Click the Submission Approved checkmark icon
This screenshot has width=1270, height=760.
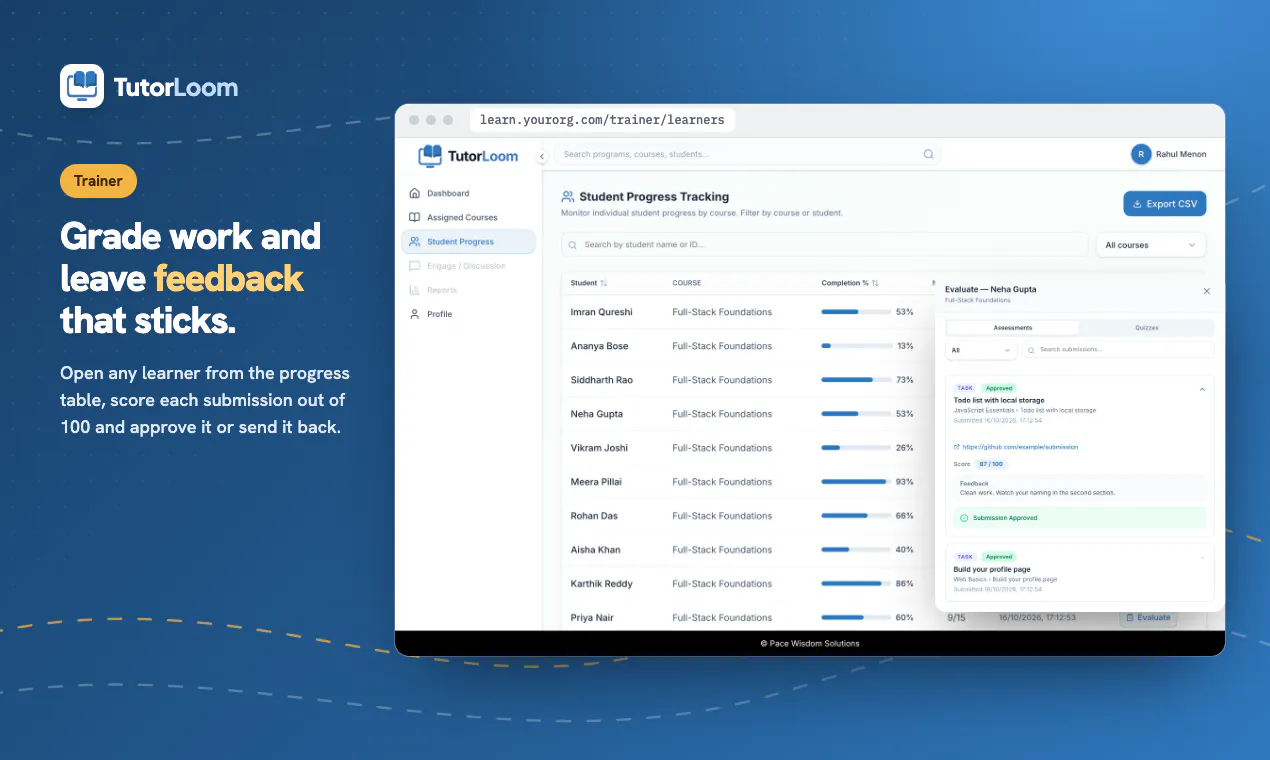pyautogui.click(x=964, y=518)
